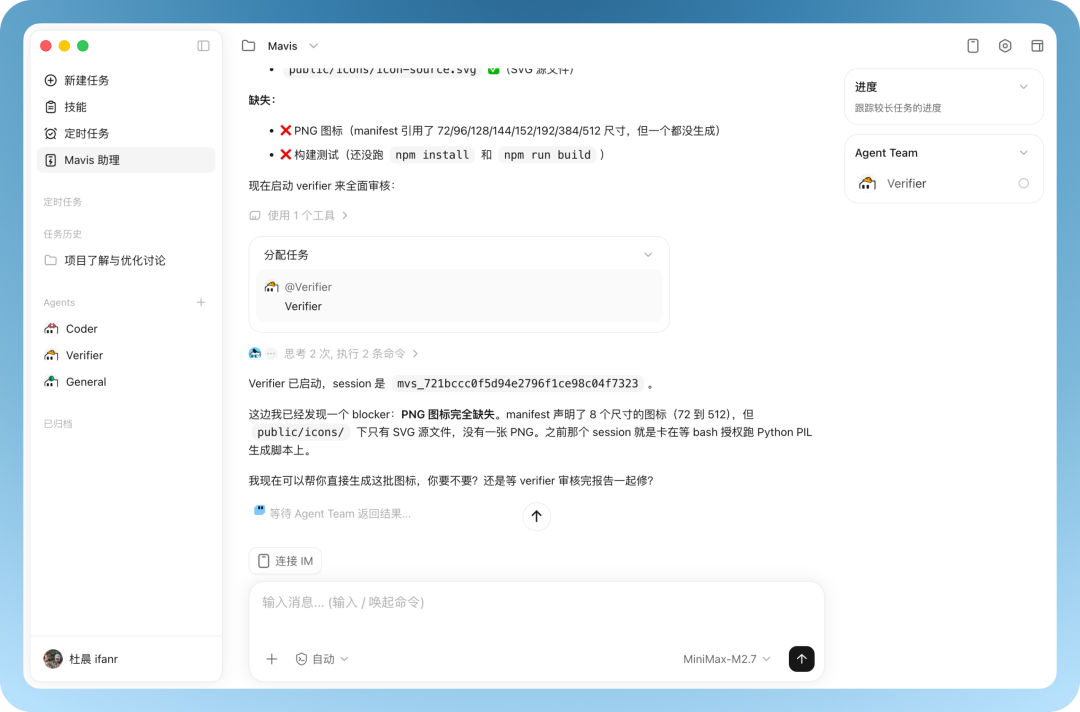Select Mavis 助理 in the sidebar
Viewport: 1080px width, 712px height.
pos(126,160)
